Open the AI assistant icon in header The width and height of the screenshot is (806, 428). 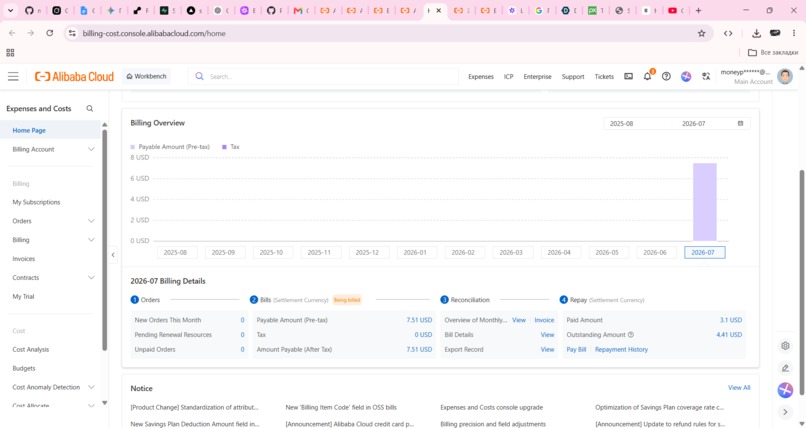tap(686, 76)
